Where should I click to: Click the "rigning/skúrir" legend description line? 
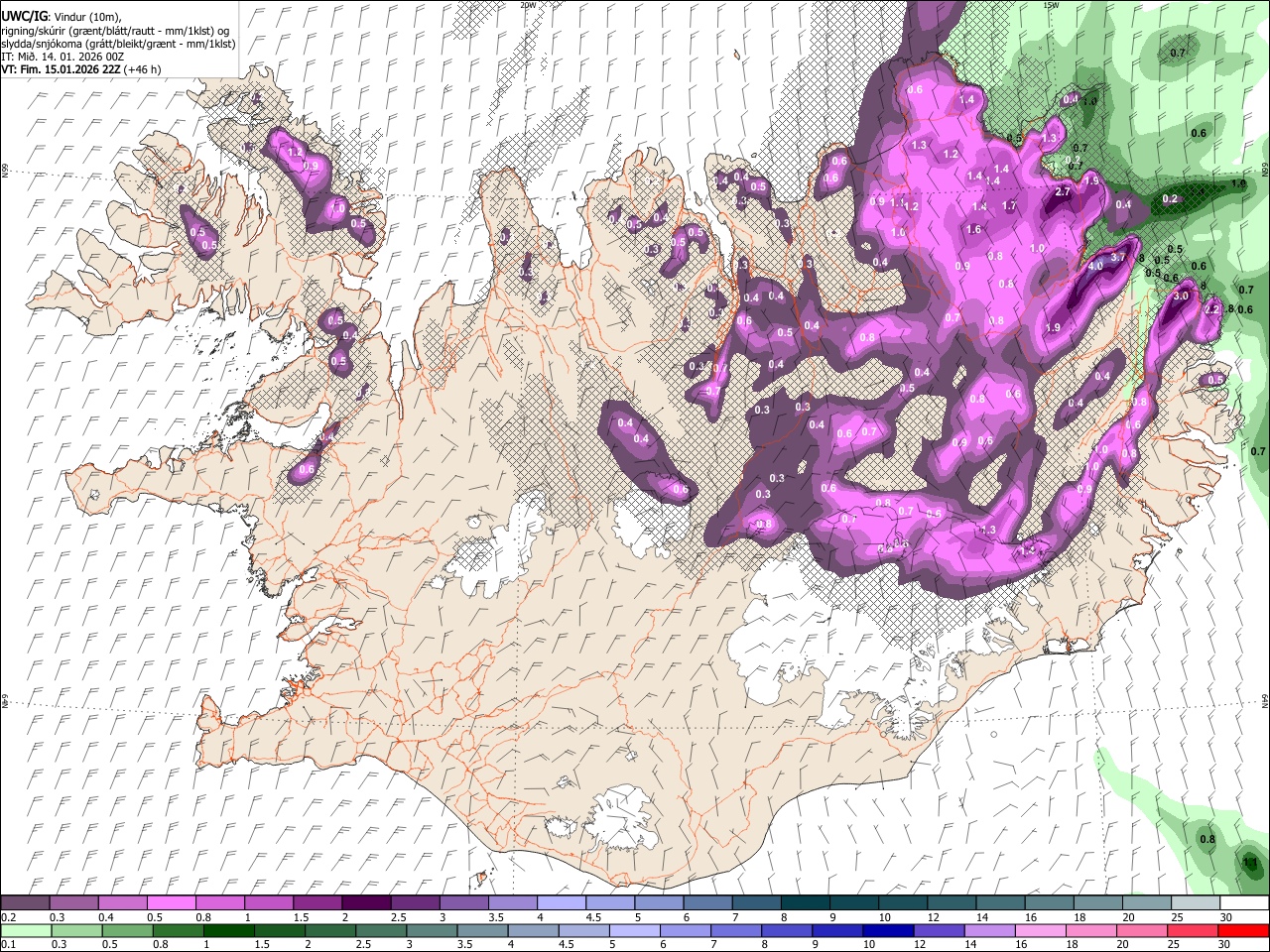click(115, 31)
